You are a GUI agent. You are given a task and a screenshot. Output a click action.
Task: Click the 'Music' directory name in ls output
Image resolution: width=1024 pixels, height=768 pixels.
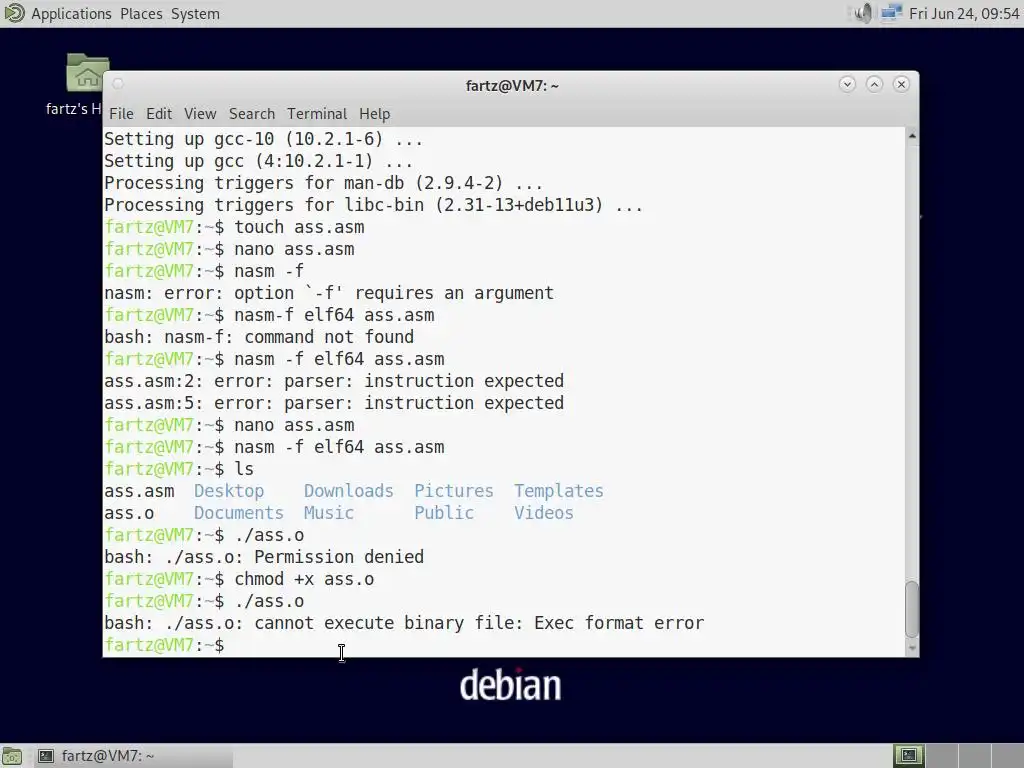(x=329, y=513)
